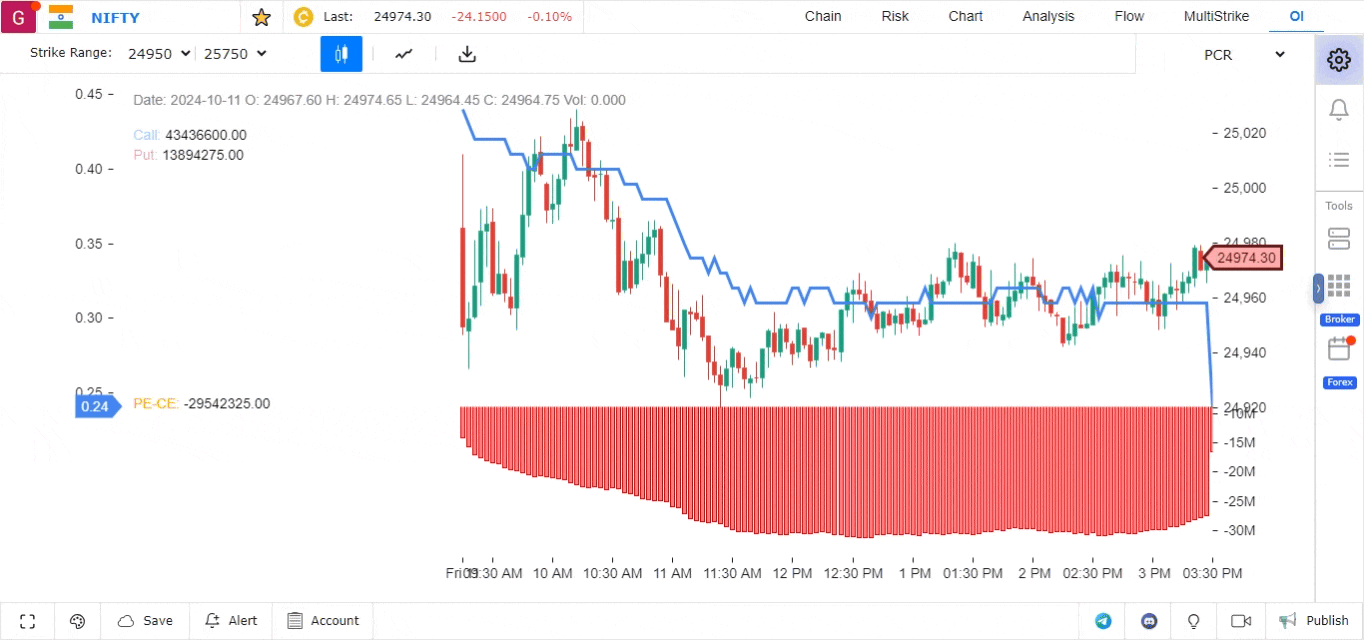
Task: Click the 24974.30 price marker on axis
Action: pos(1245,258)
